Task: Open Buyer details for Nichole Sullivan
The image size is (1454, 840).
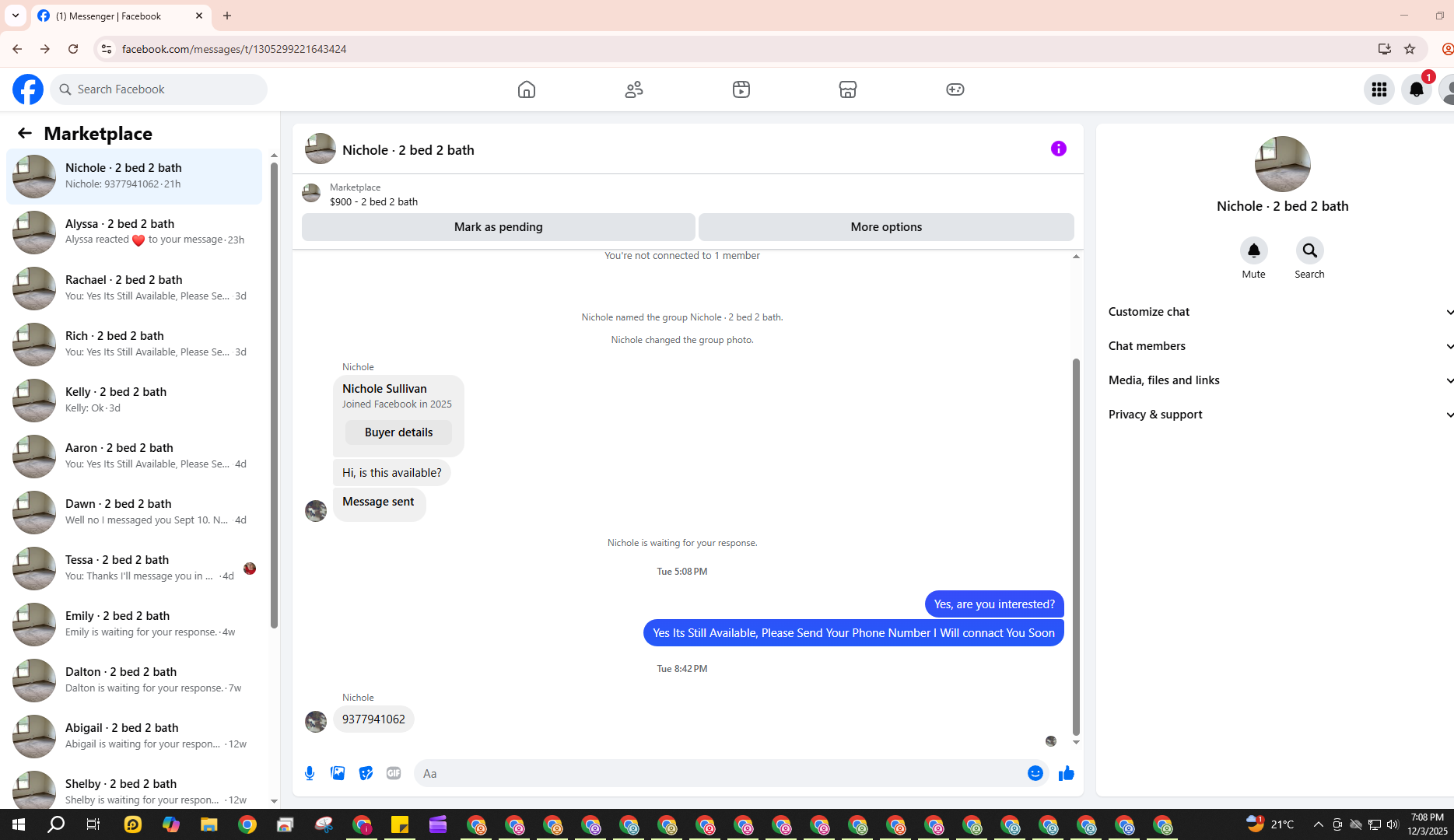Action: click(398, 432)
